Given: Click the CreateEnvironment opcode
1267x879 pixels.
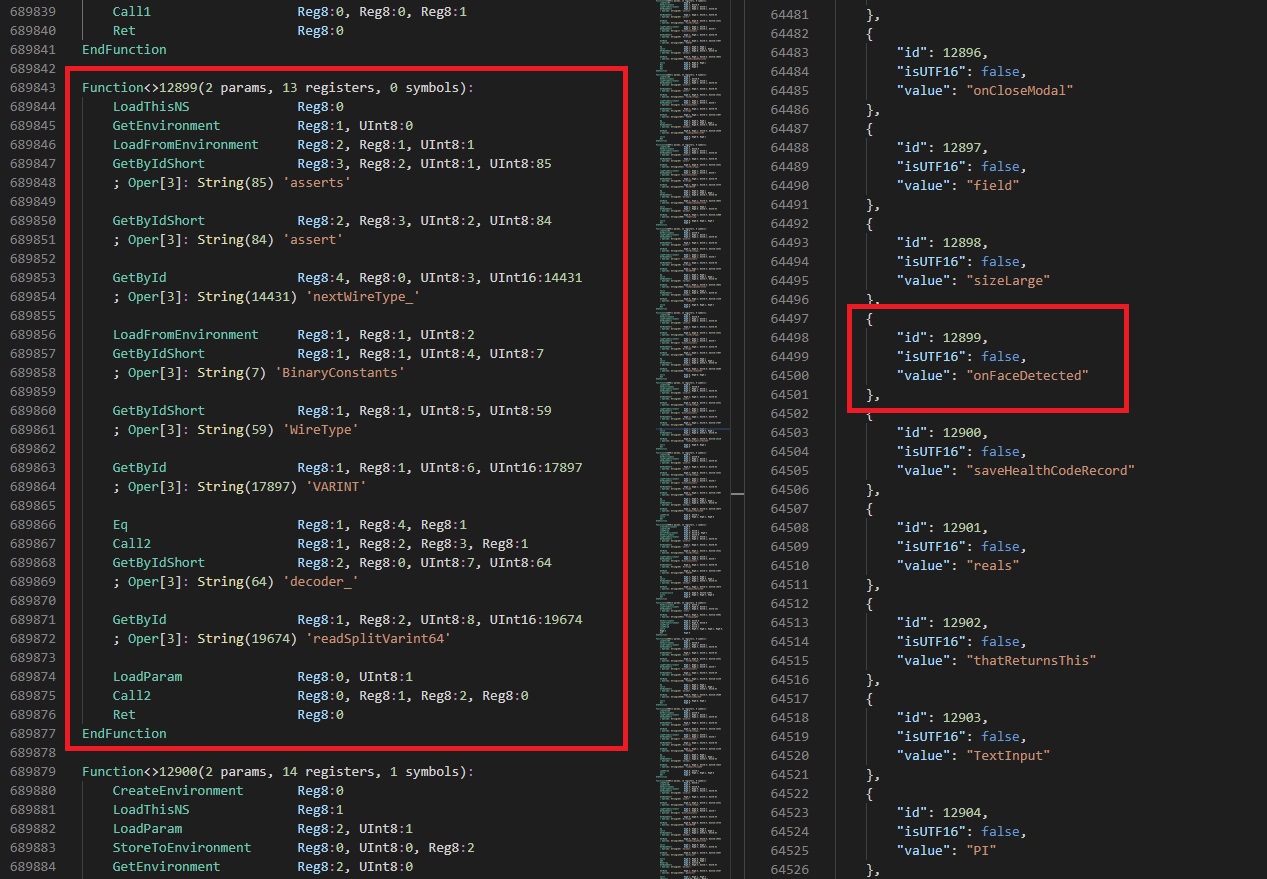Looking at the screenshot, I should coord(178,791).
